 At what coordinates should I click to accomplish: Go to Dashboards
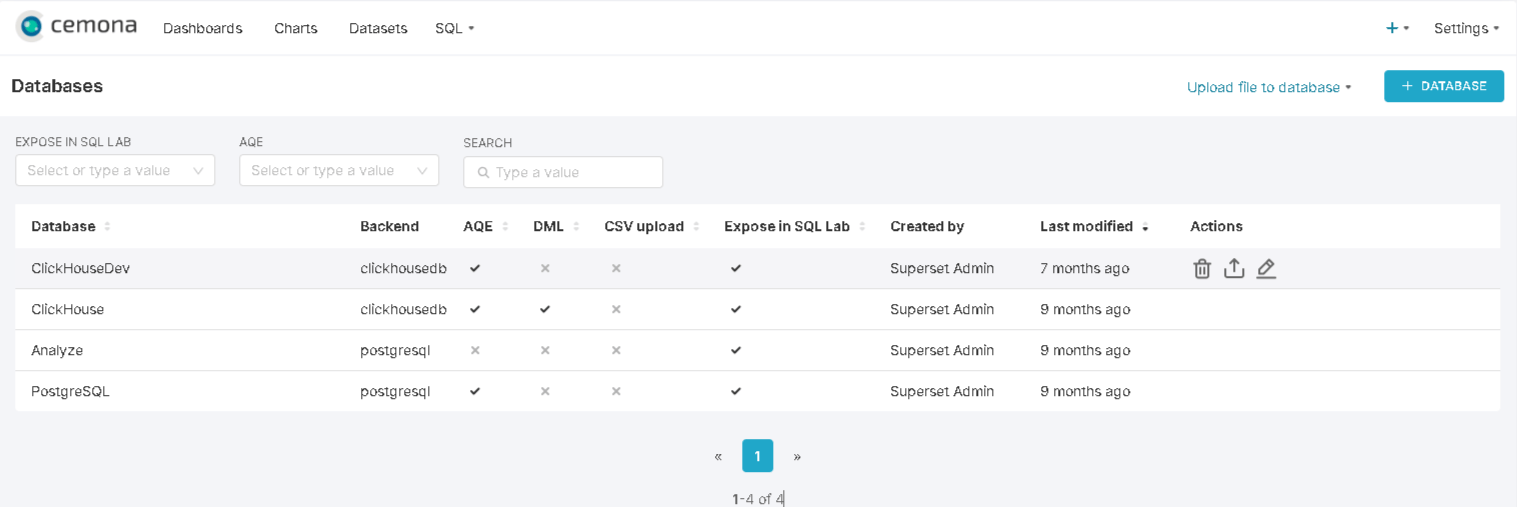click(x=203, y=28)
